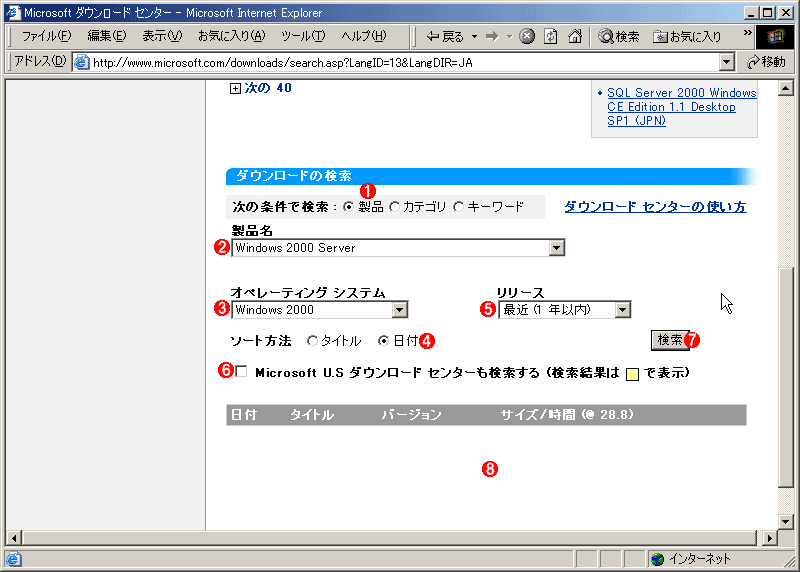Sort by タイトル radio button
The height and width of the screenshot is (572, 800).
312,341
